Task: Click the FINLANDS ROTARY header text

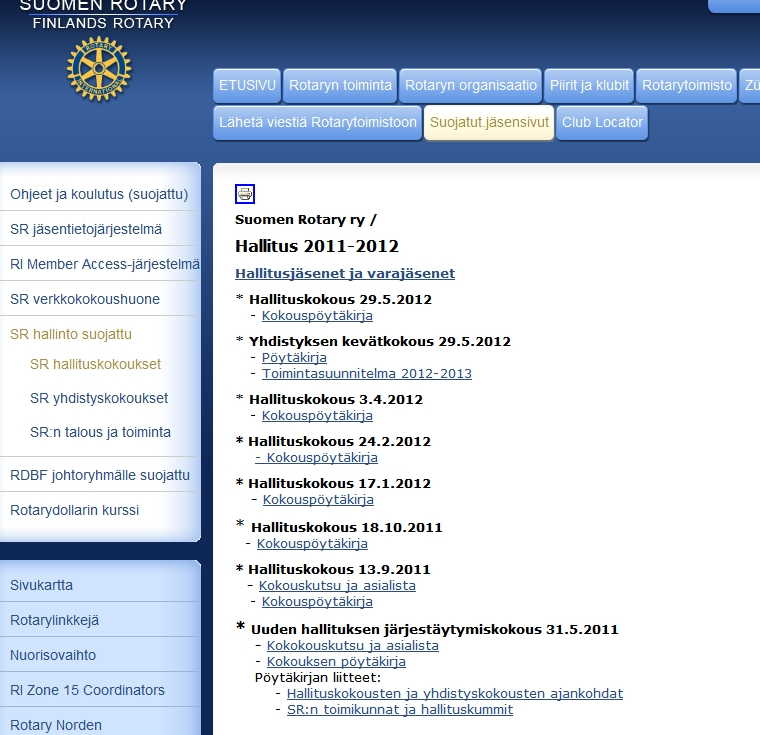Action: pos(103,23)
